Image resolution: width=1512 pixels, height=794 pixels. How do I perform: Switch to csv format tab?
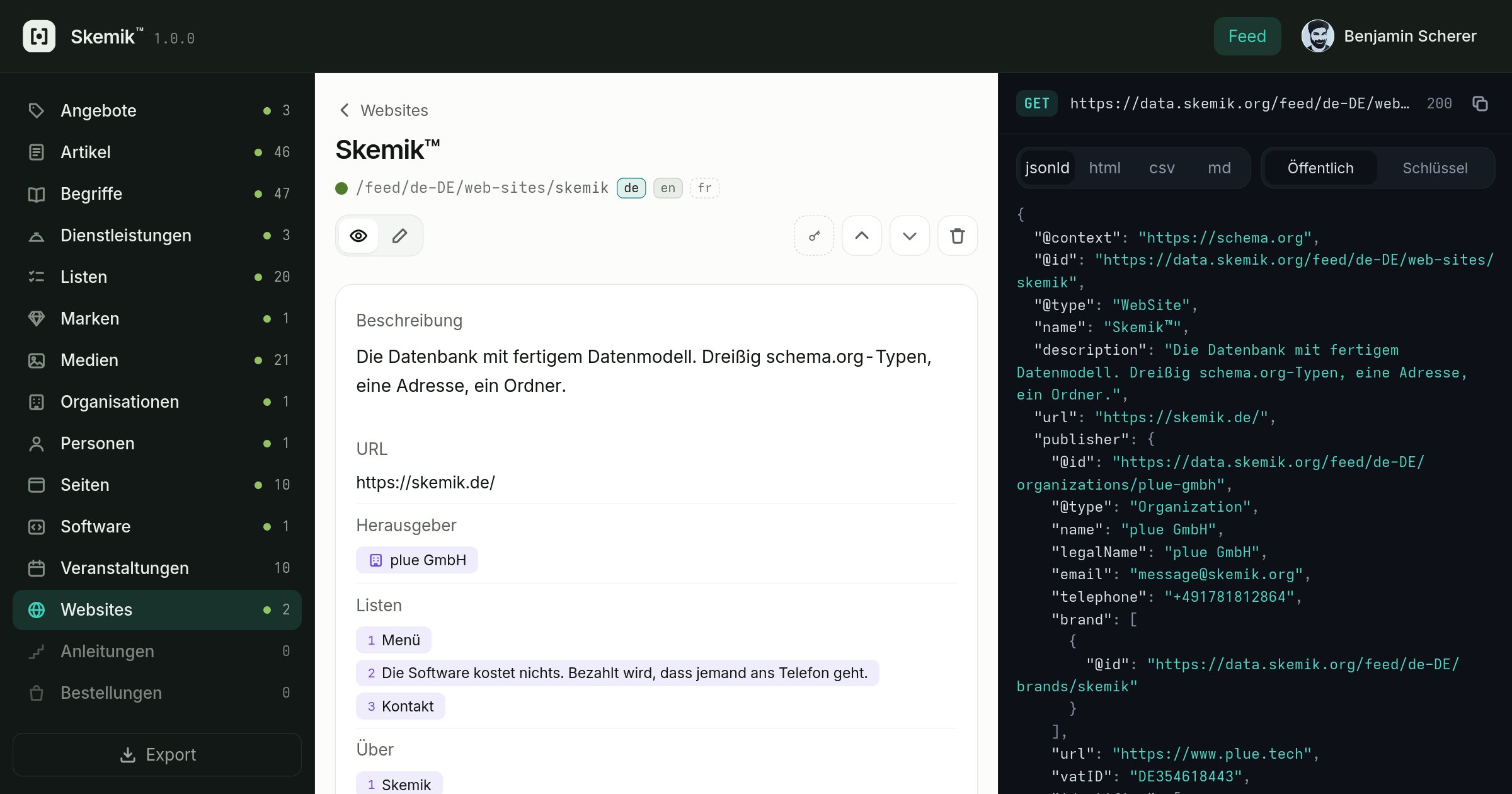click(x=1162, y=168)
